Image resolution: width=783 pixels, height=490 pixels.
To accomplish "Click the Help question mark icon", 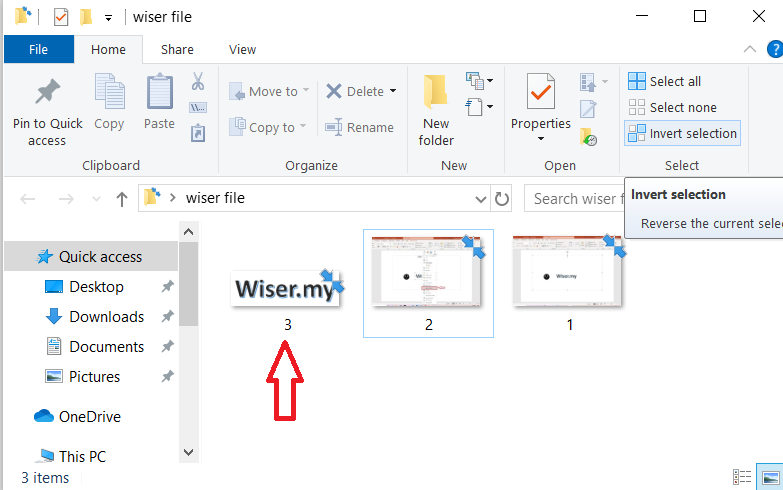I will [775, 49].
